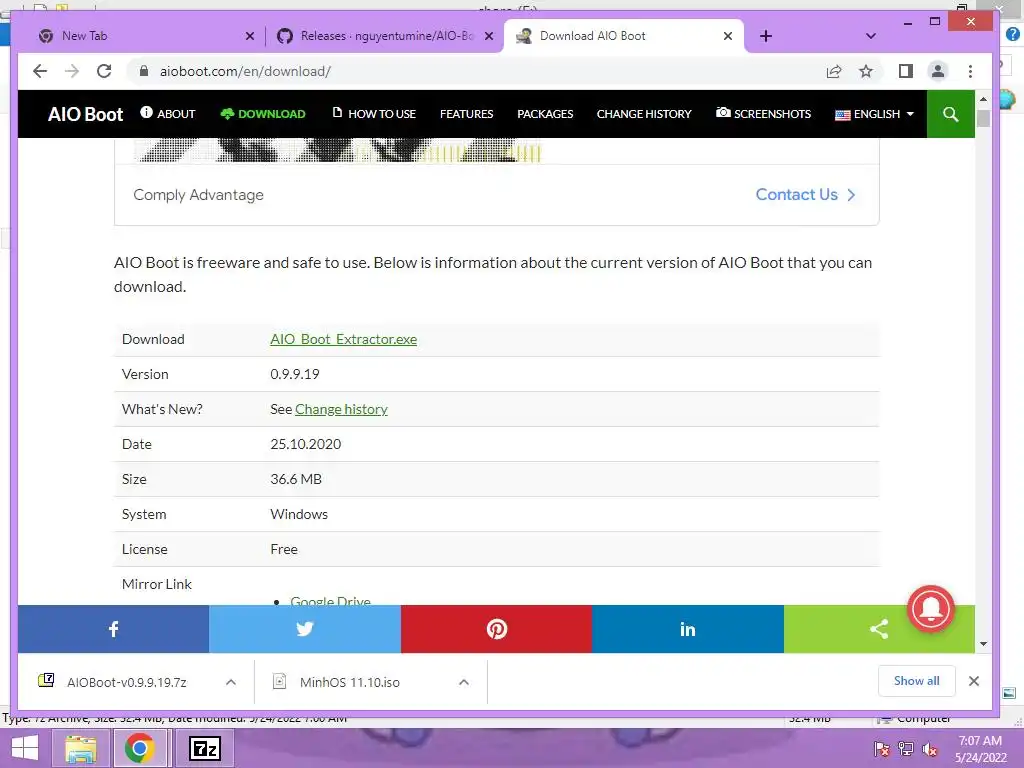Open Chrome three-dot menu
Image resolution: width=1024 pixels, height=768 pixels.
coord(970,71)
